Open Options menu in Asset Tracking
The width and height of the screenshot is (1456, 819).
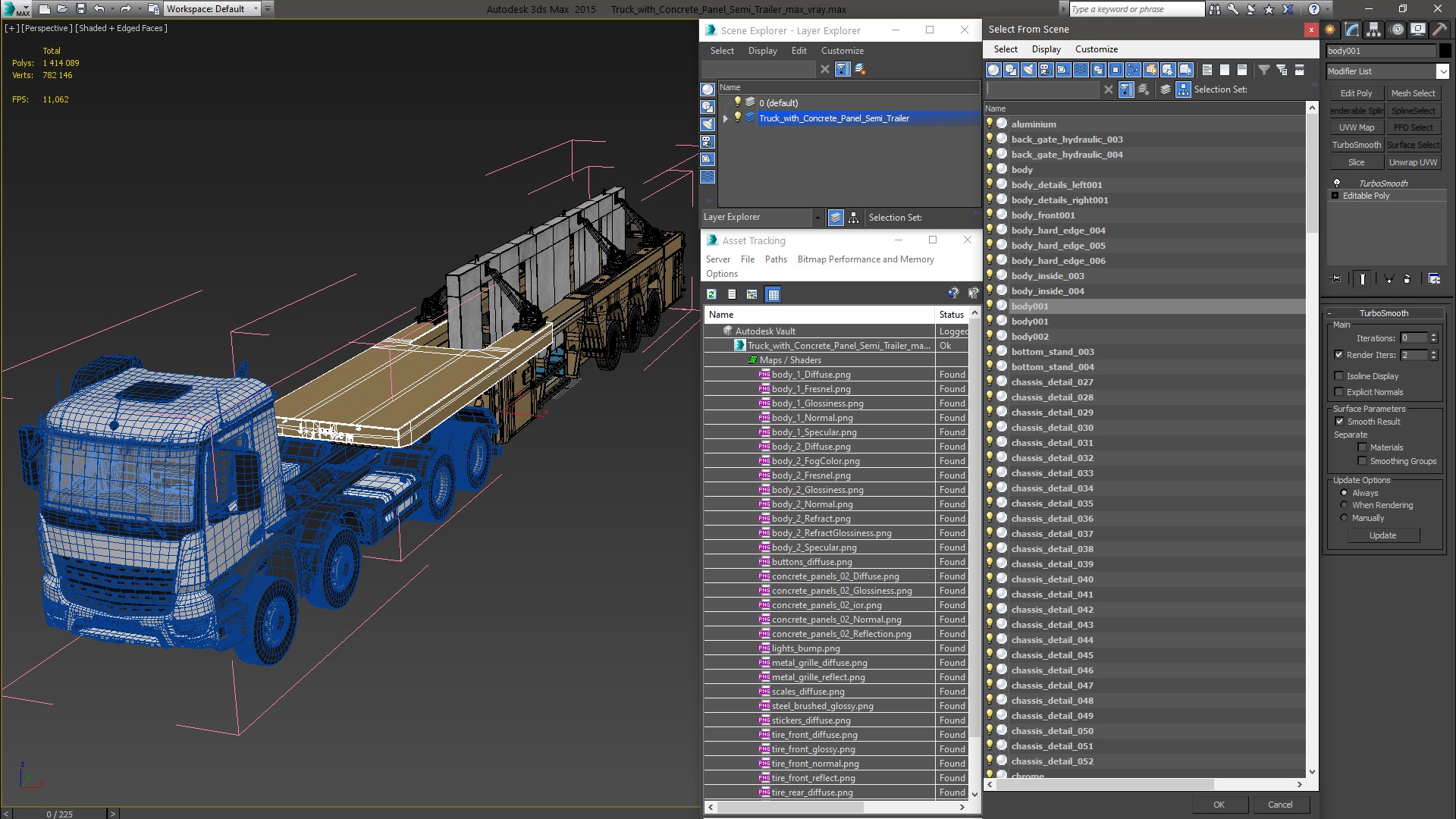pyautogui.click(x=721, y=274)
